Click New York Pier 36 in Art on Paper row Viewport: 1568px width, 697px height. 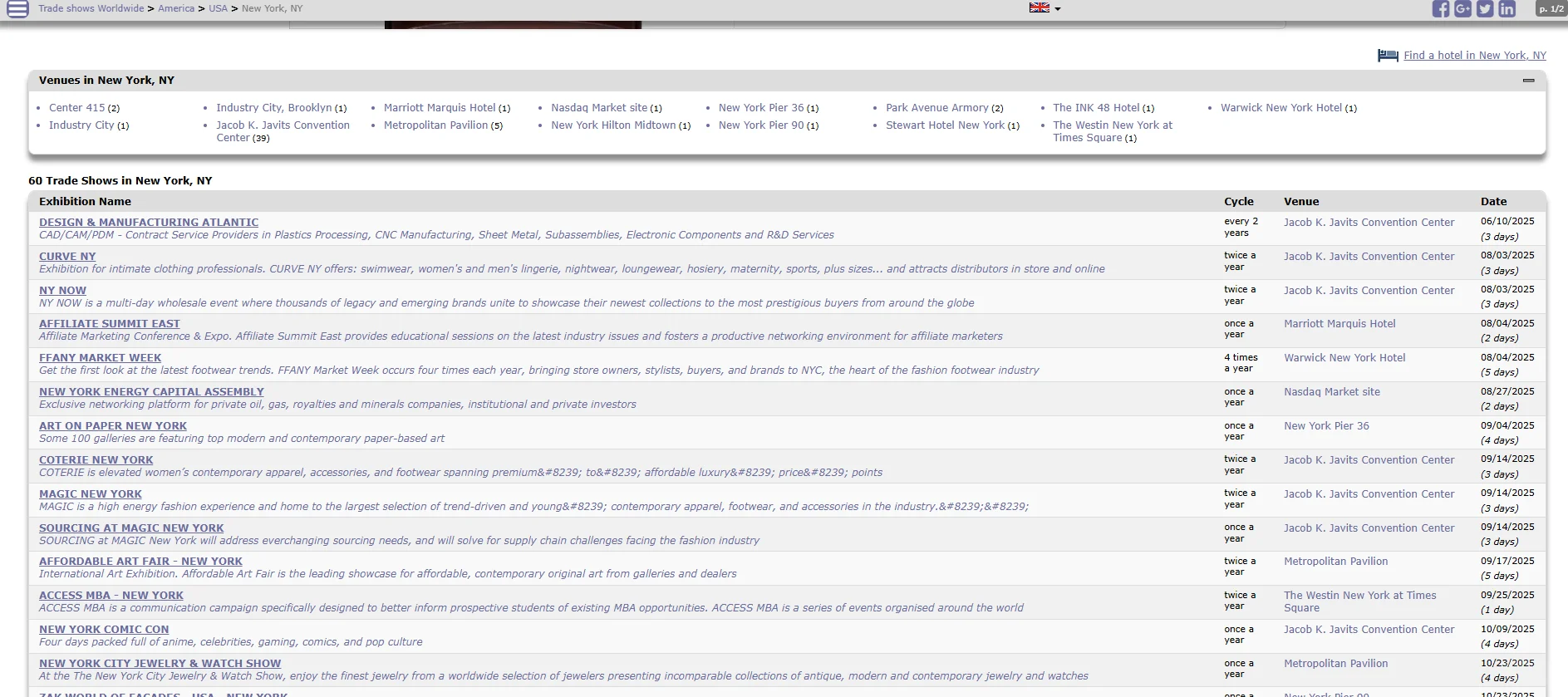coord(1326,426)
